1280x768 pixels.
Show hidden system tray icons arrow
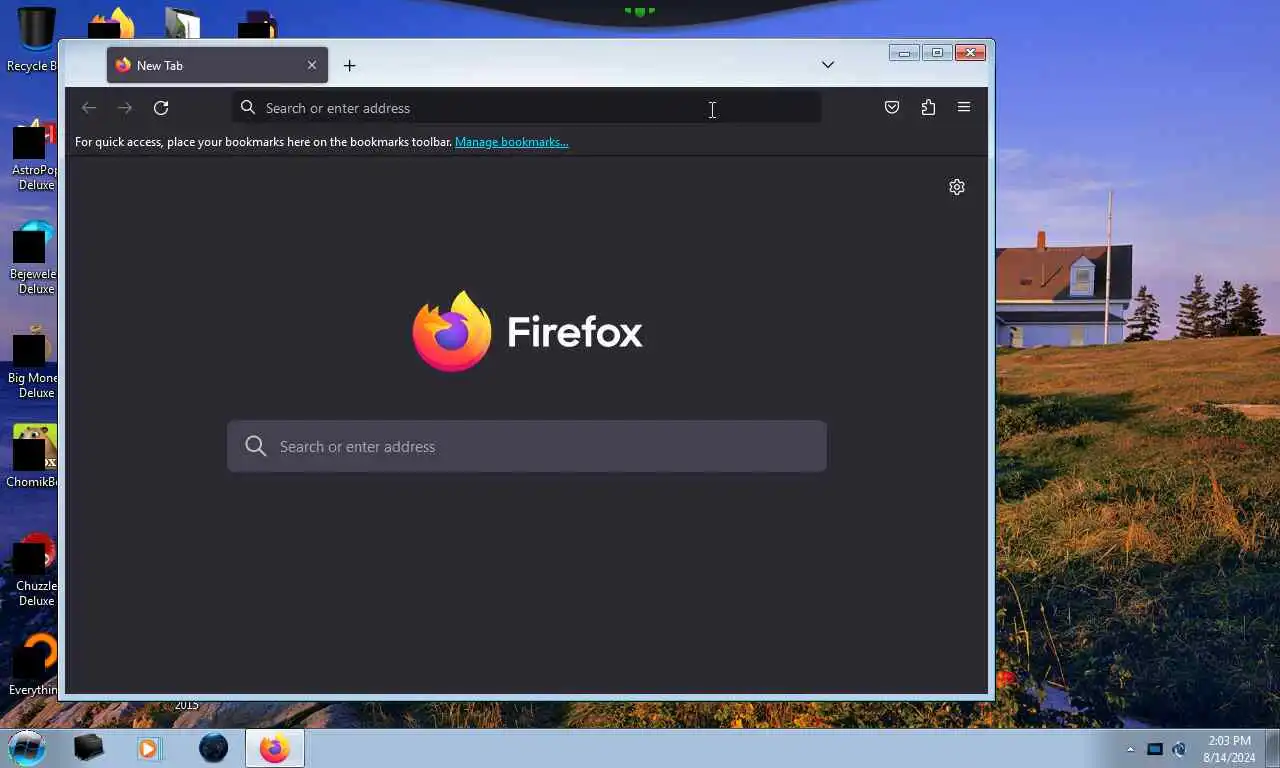pyautogui.click(x=1131, y=749)
